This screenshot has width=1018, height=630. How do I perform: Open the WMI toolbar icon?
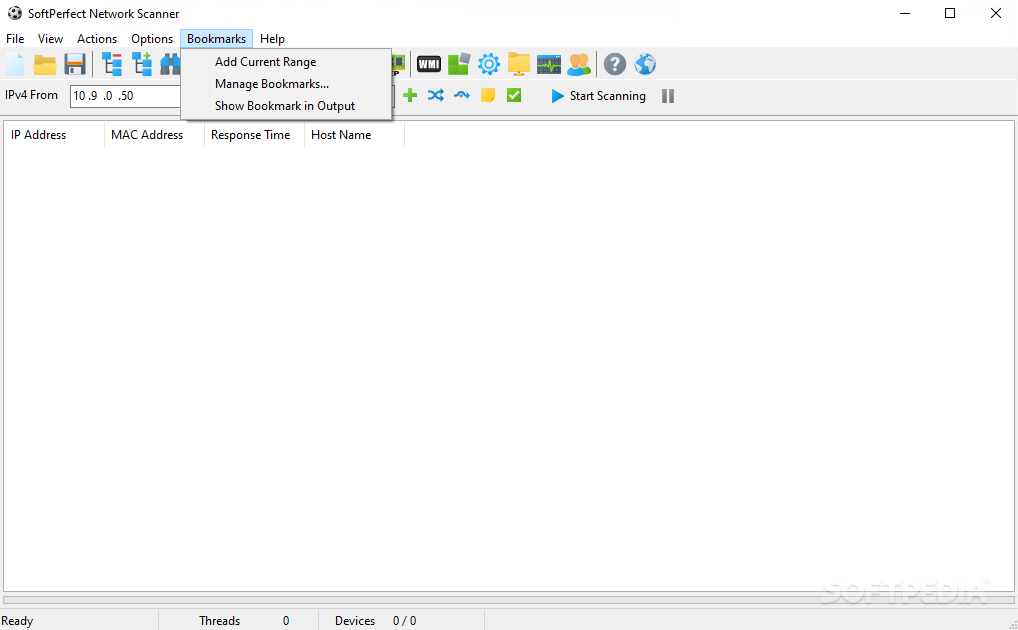tap(428, 64)
